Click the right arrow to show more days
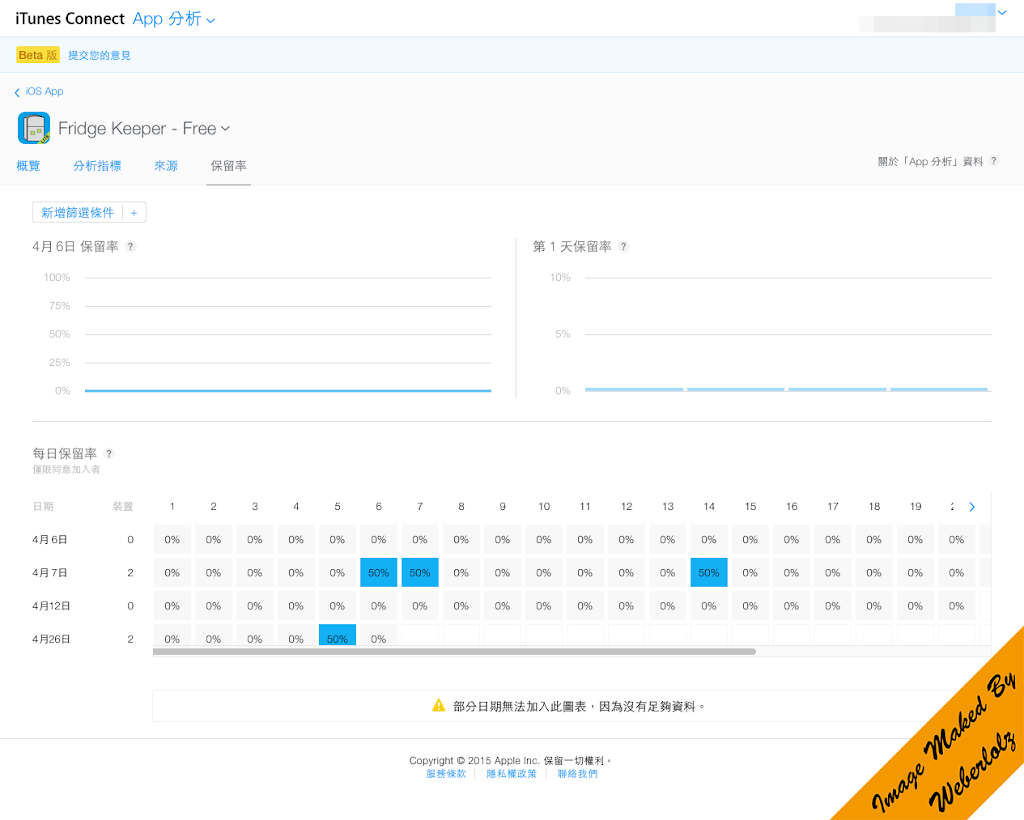The width and height of the screenshot is (1024, 820). click(971, 507)
